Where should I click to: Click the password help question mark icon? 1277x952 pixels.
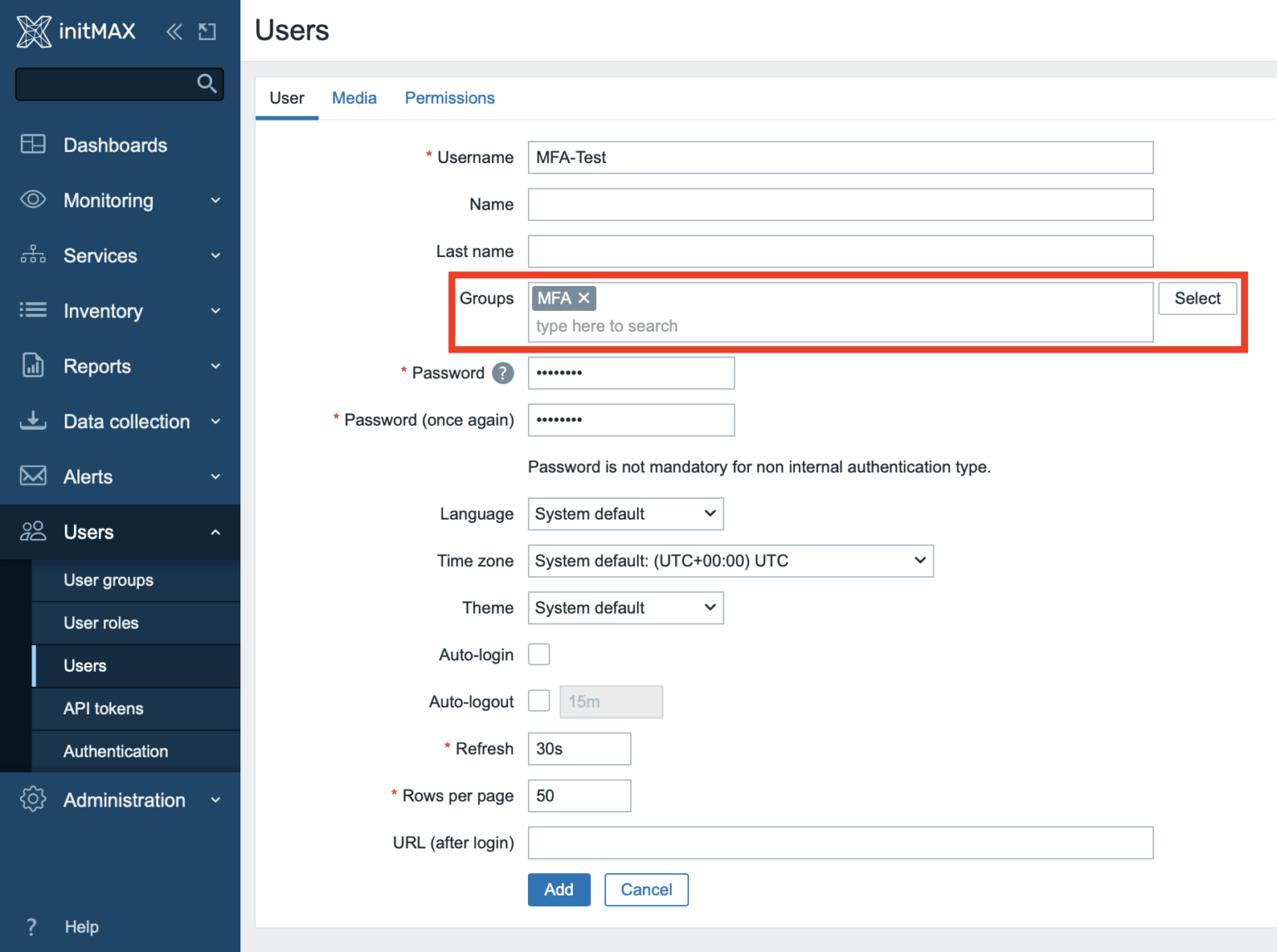pyautogui.click(x=503, y=373)
